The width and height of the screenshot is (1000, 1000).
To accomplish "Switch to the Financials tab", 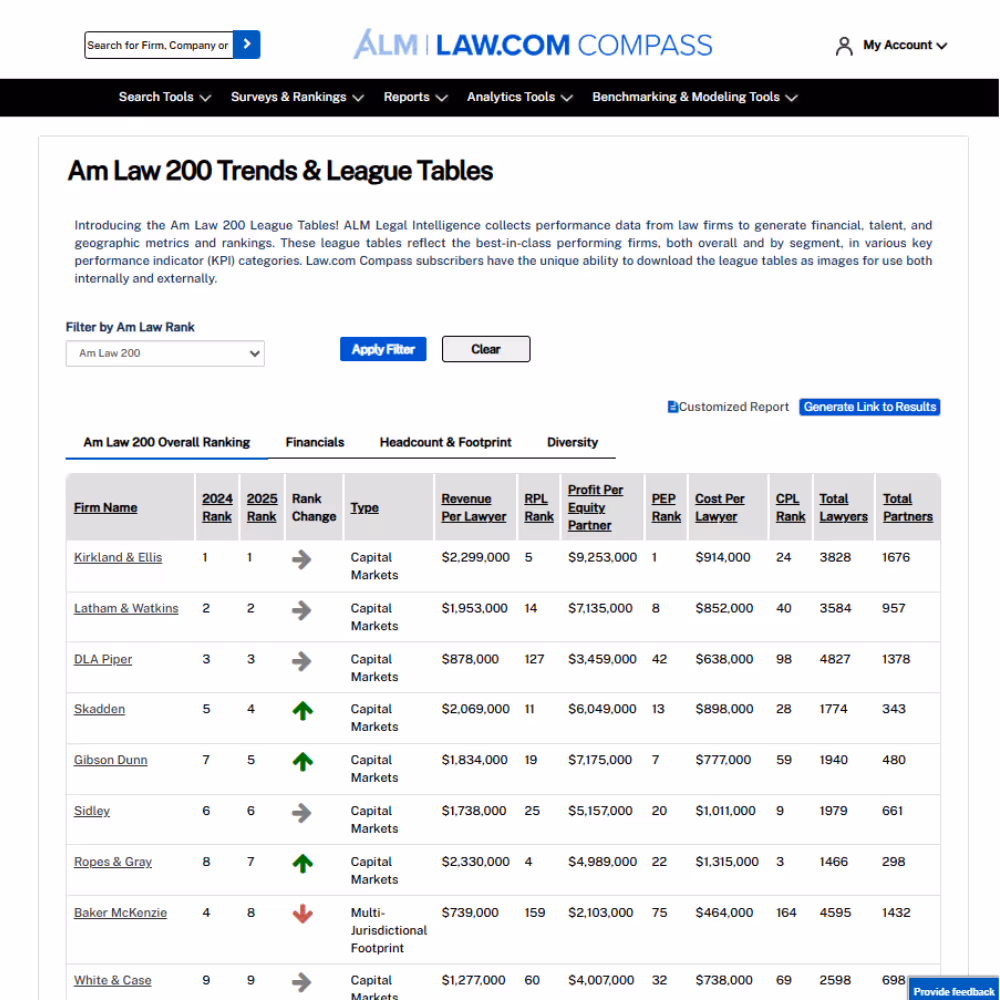I will click(x=314, y=441).
